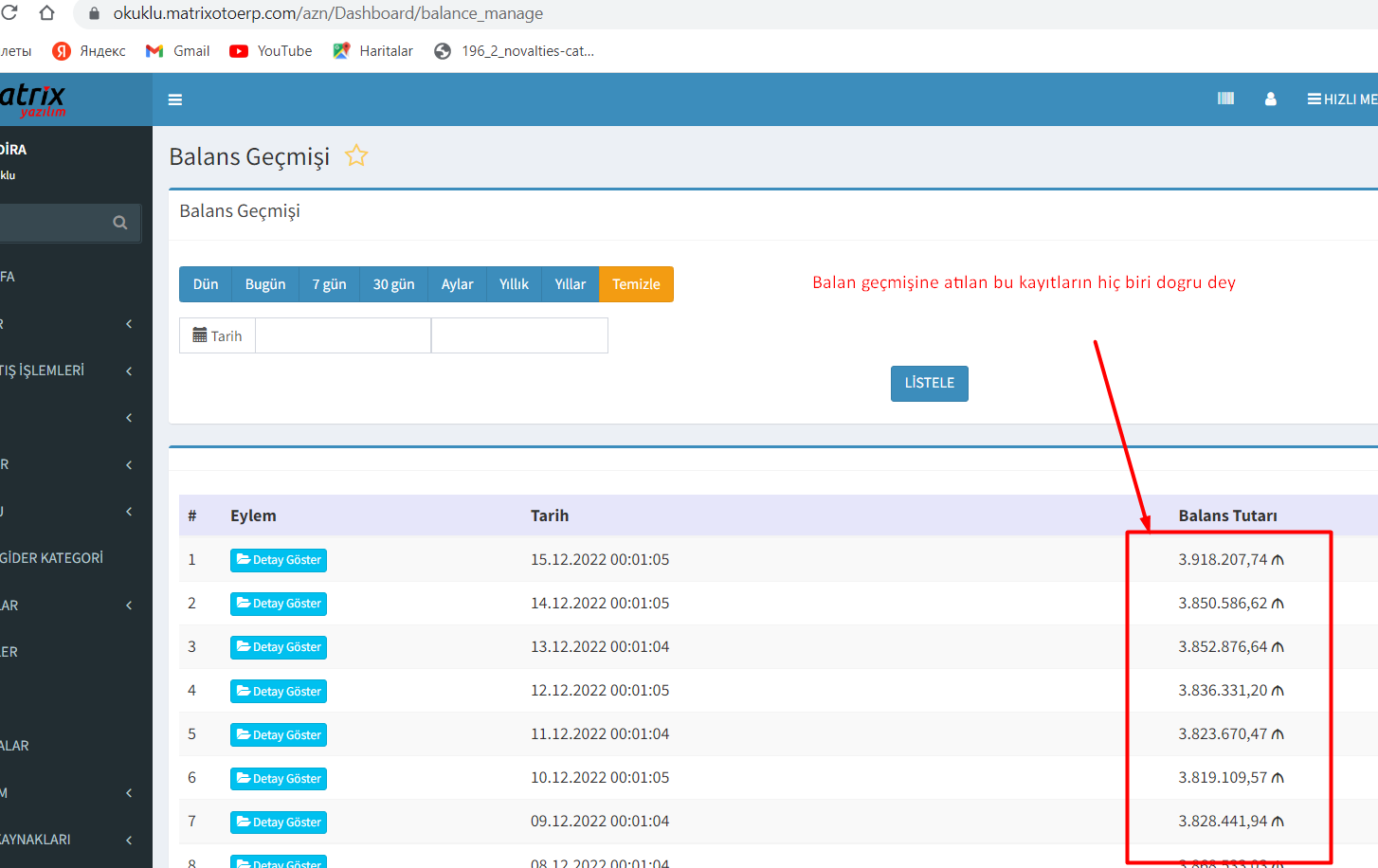
Task: Expand the İŞLEMLERİ sidebar submenu chevron
Action: (x=129, y=371)
